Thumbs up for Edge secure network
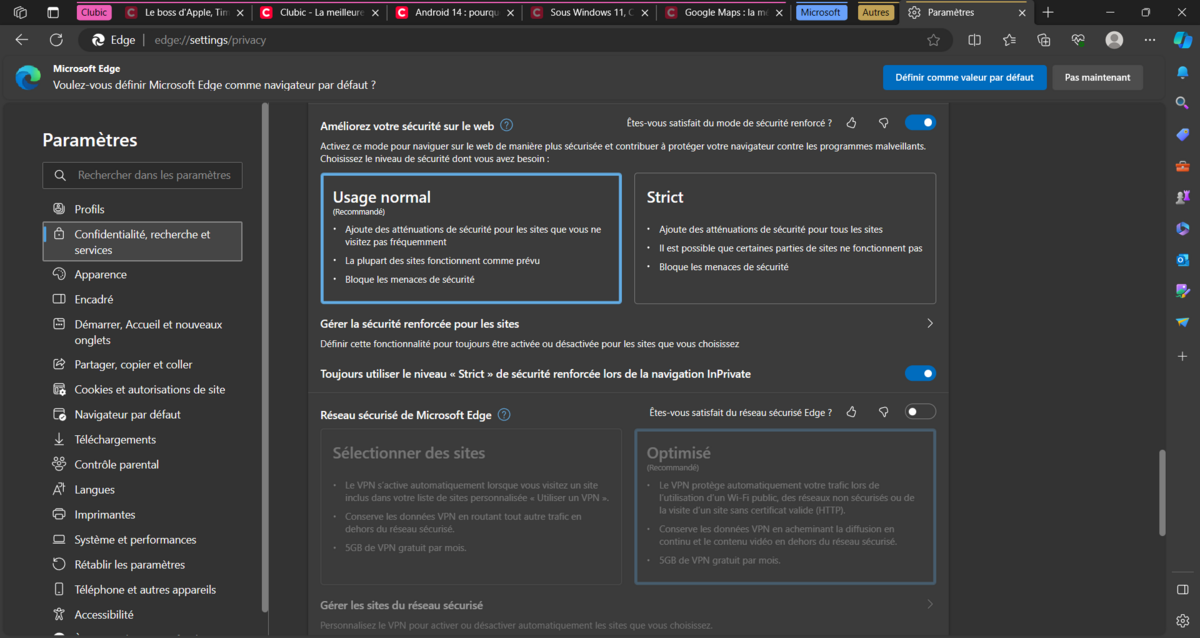Viewport: 1200px width, 638px height. point(852,412)
